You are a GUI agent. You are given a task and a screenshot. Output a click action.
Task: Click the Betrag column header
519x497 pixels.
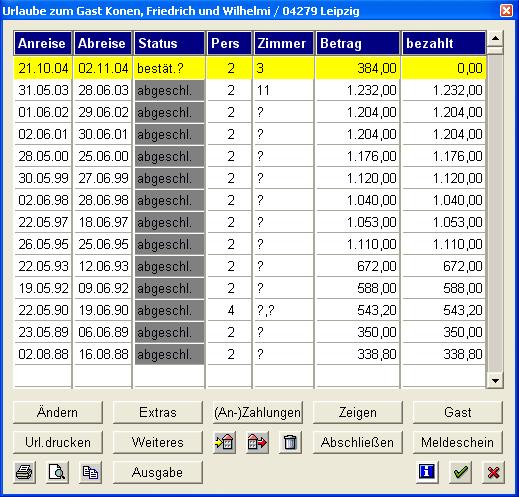[x=358, y=43]
